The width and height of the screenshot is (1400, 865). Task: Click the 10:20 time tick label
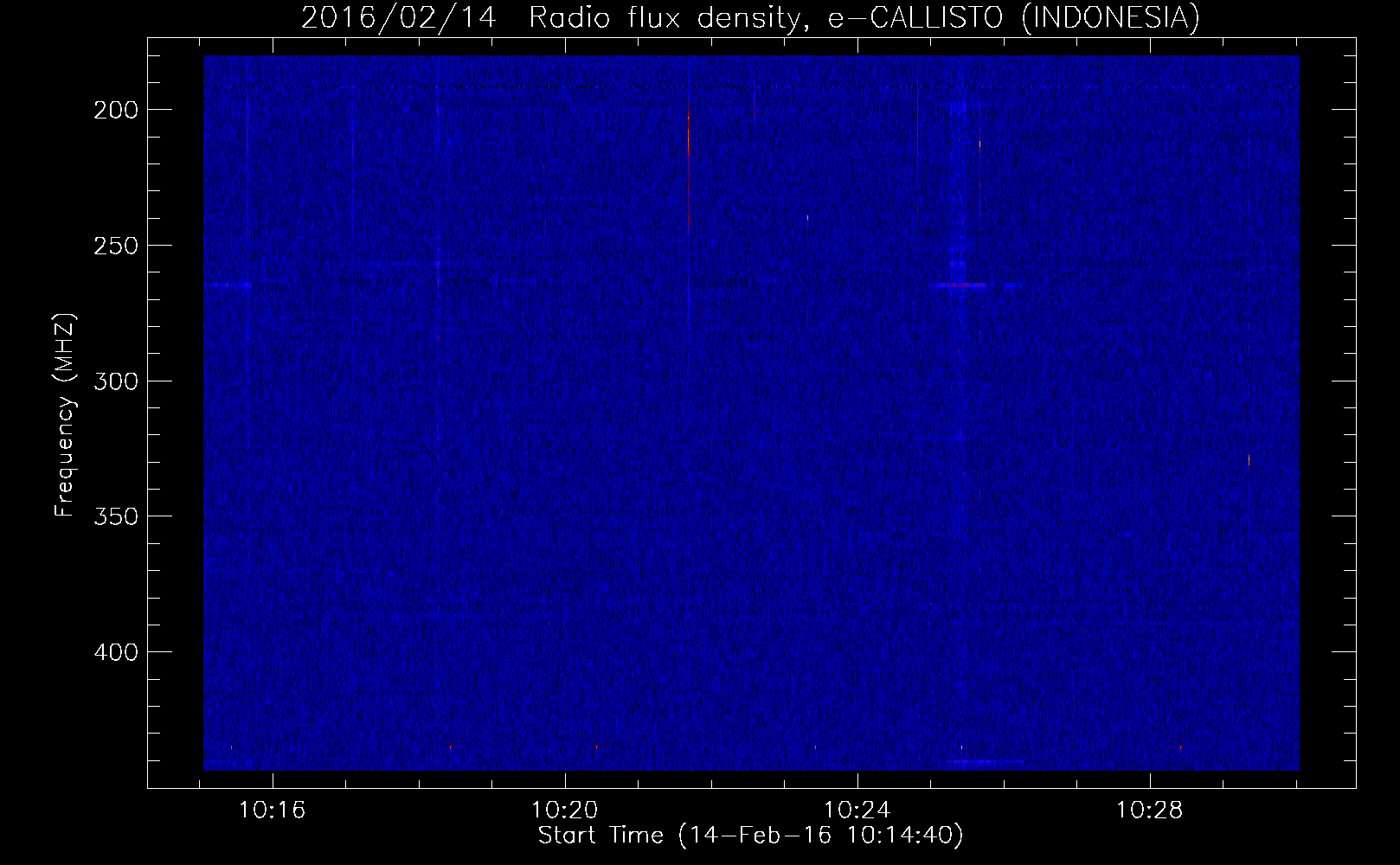565,811
